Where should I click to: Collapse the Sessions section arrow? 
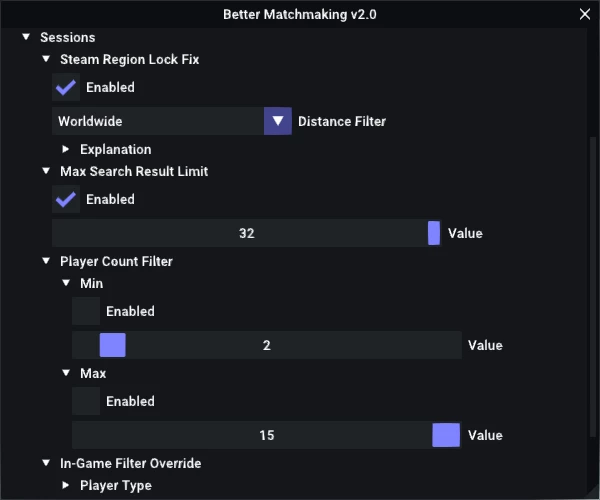click(x=26, y=37)
